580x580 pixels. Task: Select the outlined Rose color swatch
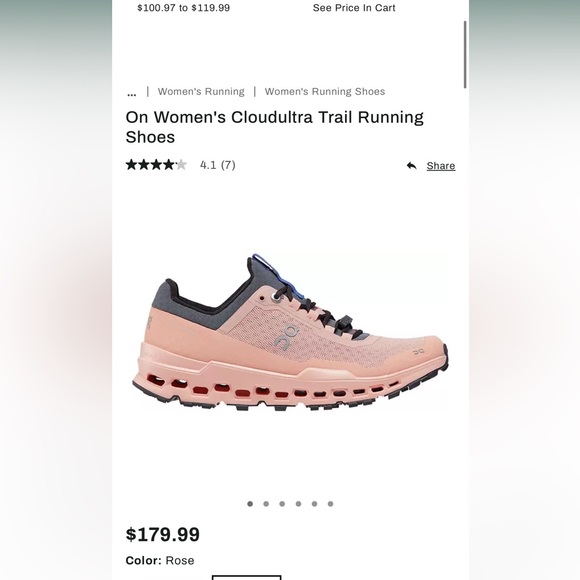pos(246,577)
